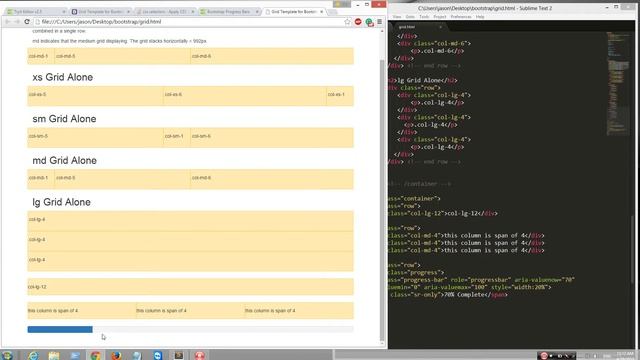
Task: Click the 'sm Grid Alone' heading
Action: point(64,119)
